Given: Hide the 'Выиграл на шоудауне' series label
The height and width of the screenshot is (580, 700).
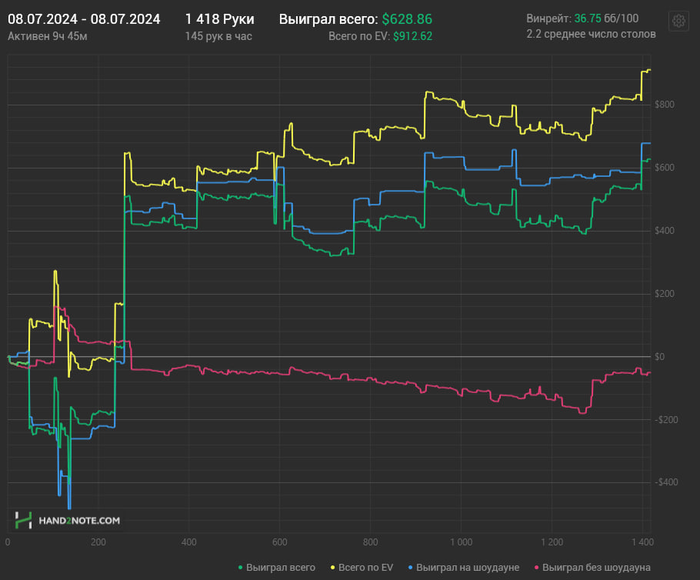Looking at the screenshot, I should (467, 567).
